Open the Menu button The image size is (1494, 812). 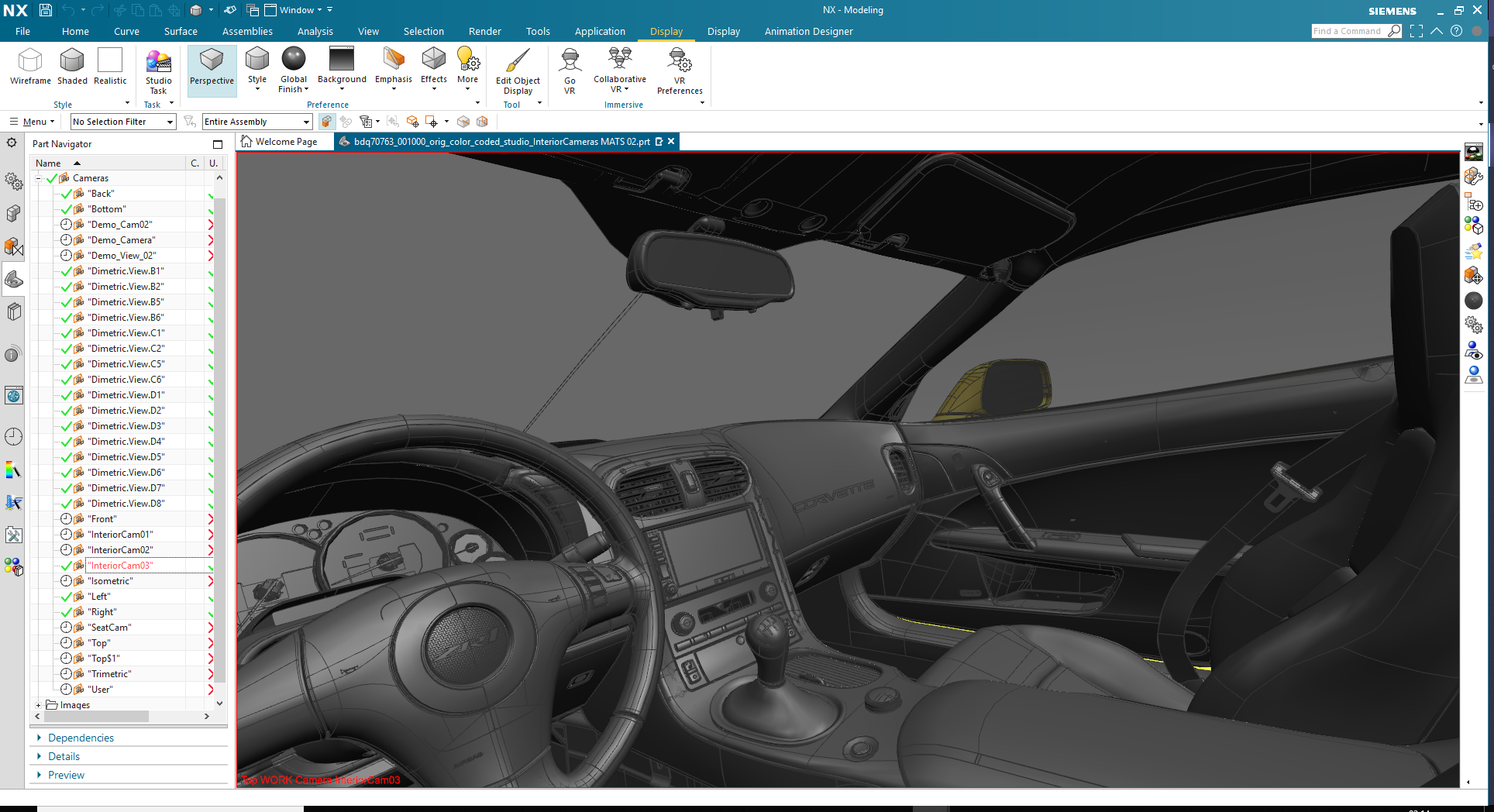point(33,122)
